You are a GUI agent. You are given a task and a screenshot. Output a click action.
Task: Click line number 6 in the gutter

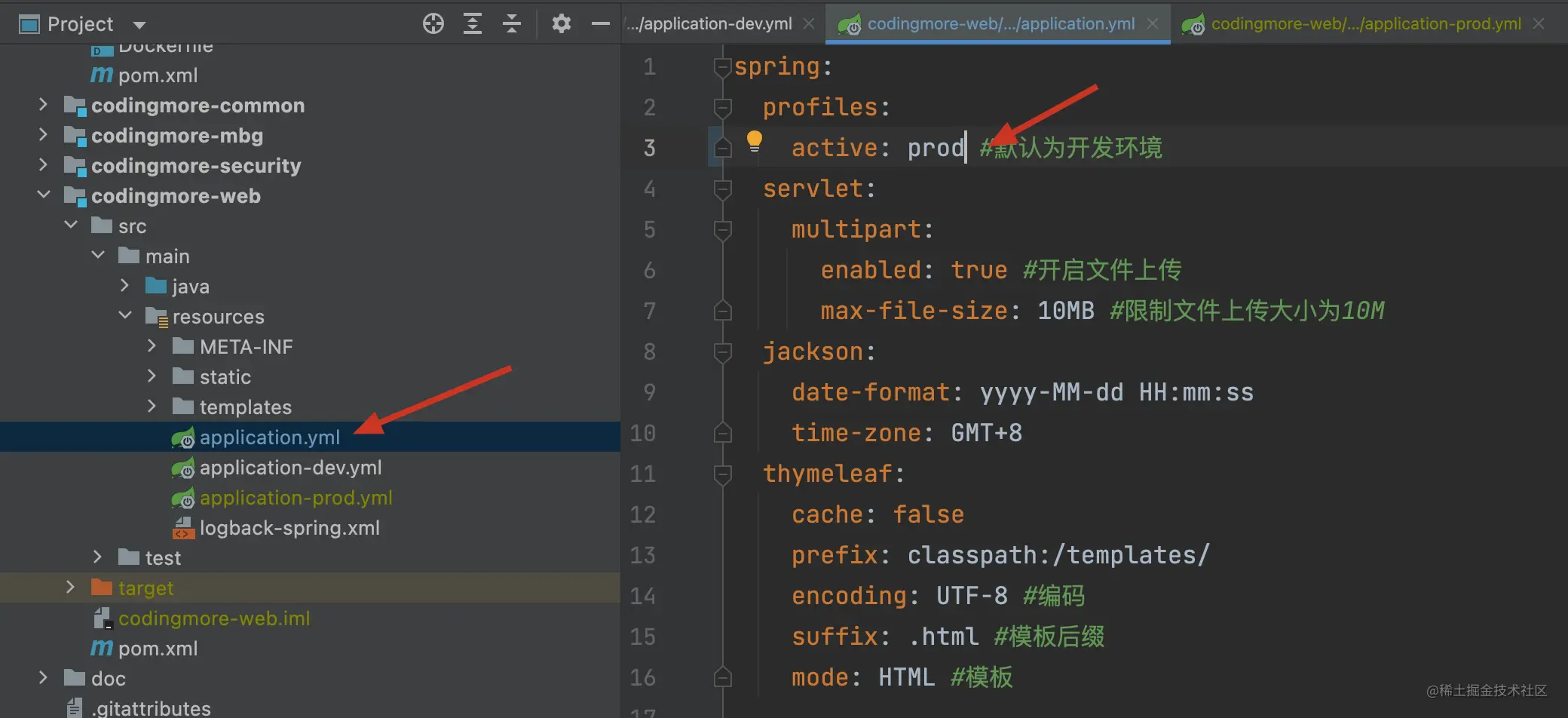click(649, 270)
